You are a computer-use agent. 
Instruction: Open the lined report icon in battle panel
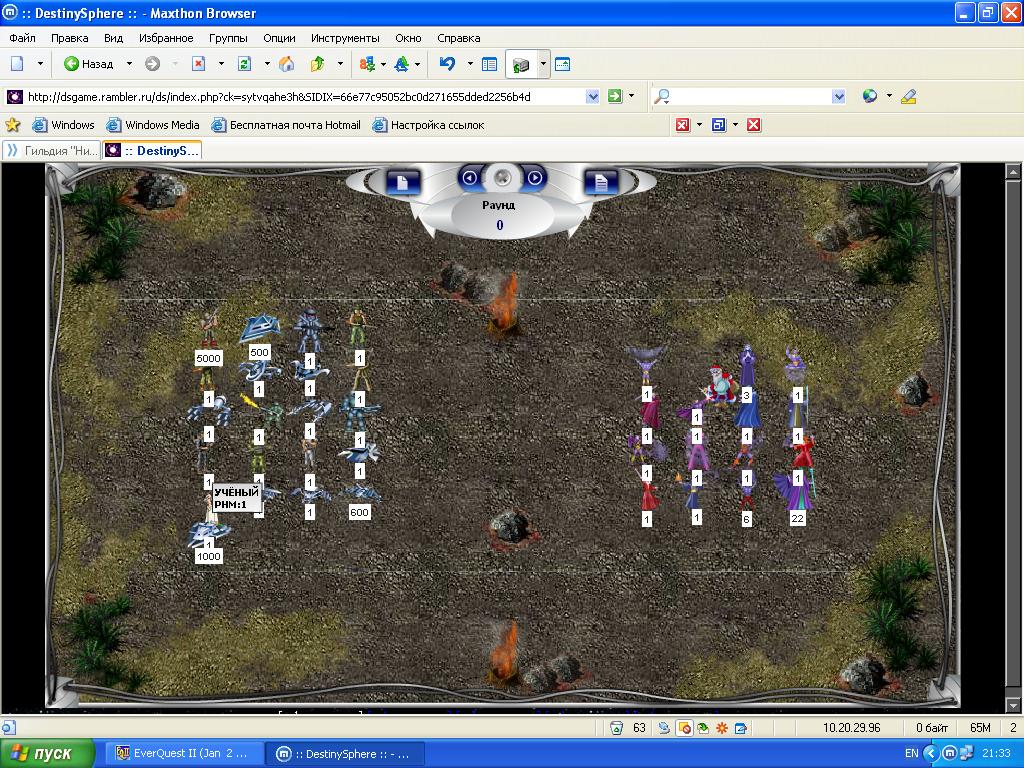coord(601,182)
